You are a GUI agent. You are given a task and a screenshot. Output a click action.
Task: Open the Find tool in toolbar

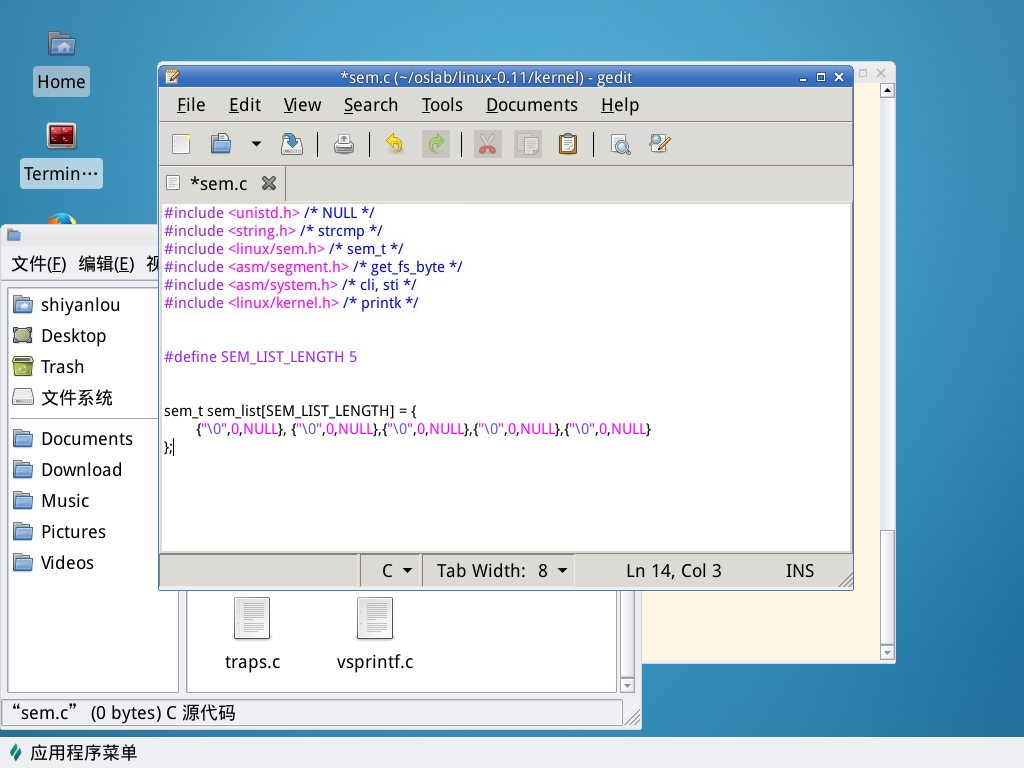(620, 144)
